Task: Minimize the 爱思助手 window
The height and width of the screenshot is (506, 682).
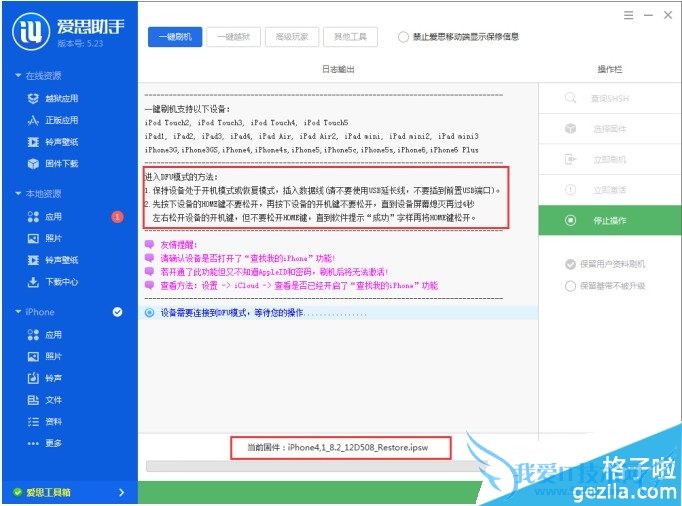Action: tap(649, 15)
